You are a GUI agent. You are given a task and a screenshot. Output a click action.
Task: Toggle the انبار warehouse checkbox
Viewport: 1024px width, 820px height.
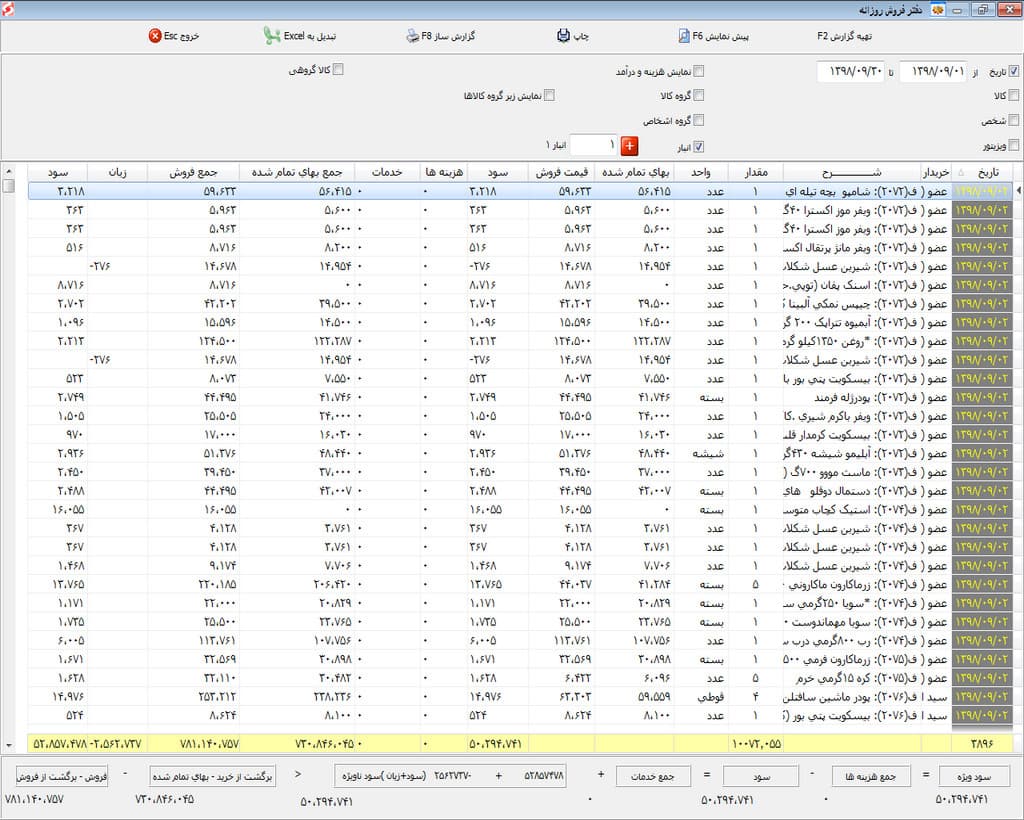699,146
